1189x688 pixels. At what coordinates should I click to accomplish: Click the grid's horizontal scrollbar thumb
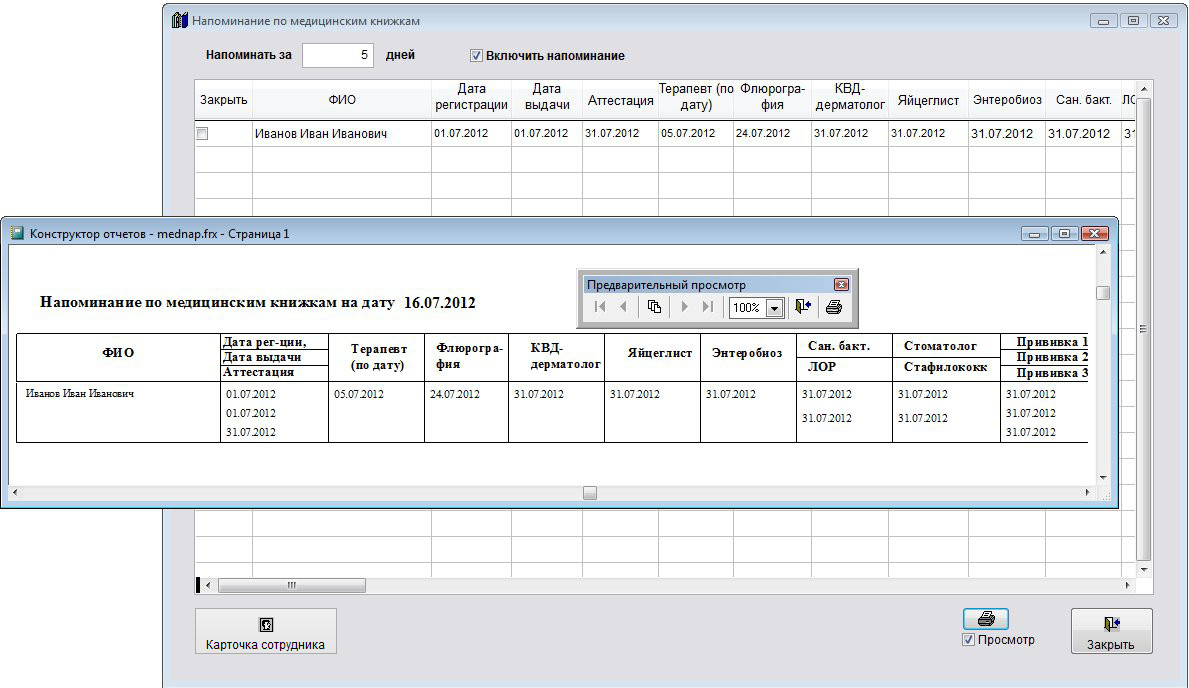click(x=292, y=585)
